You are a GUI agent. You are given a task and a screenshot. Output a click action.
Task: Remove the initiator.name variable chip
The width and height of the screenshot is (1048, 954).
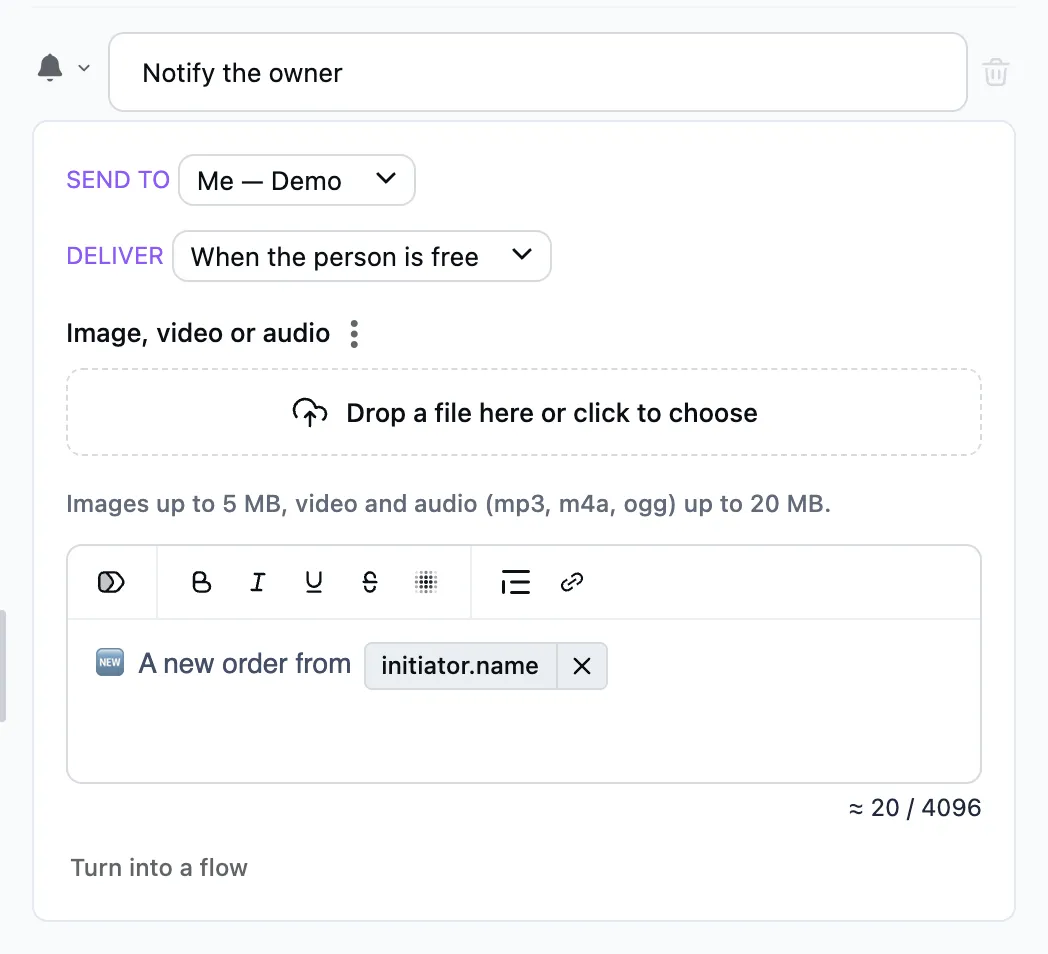[582, 666]
